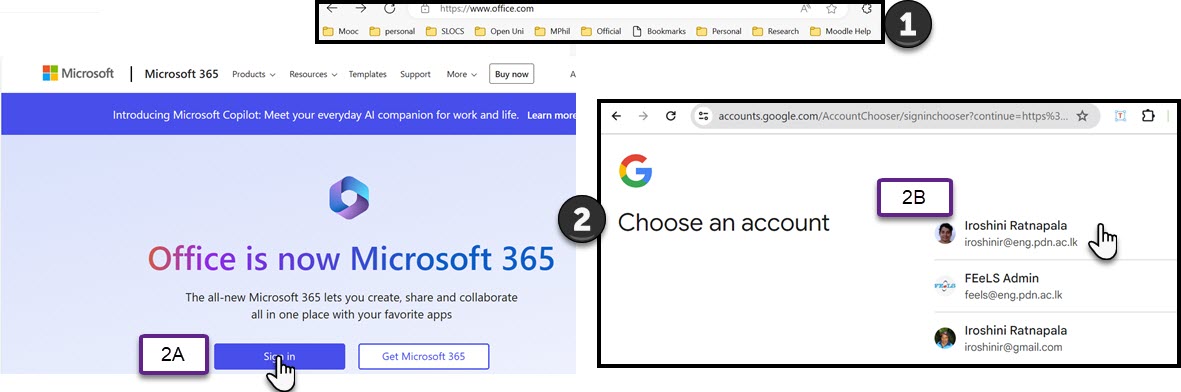Click the Google G logo
The width and height of the screenshot is (1181, 392).
pos(636,170)
